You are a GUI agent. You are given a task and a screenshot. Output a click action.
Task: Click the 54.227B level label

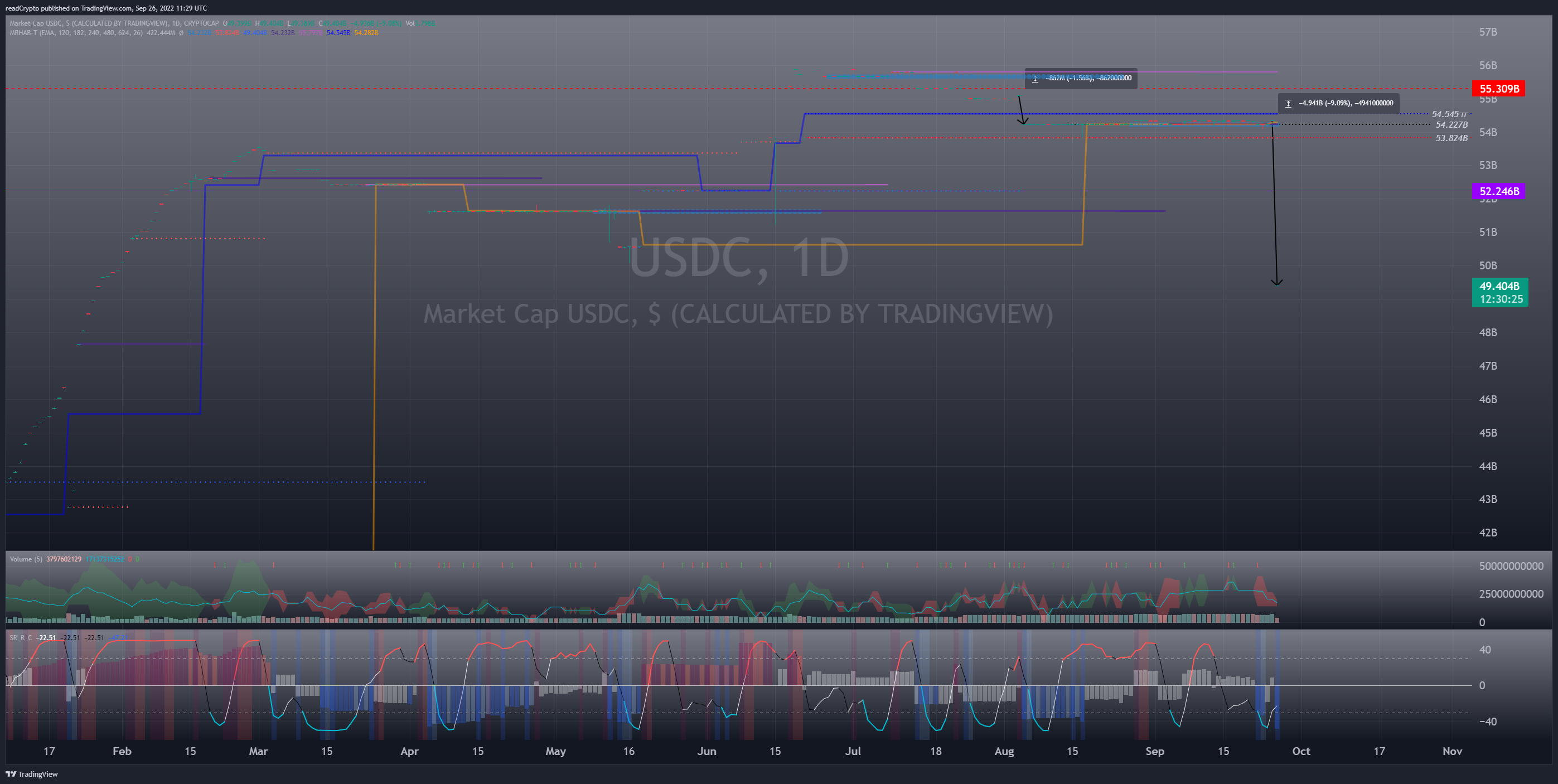tap(1451, 124)
